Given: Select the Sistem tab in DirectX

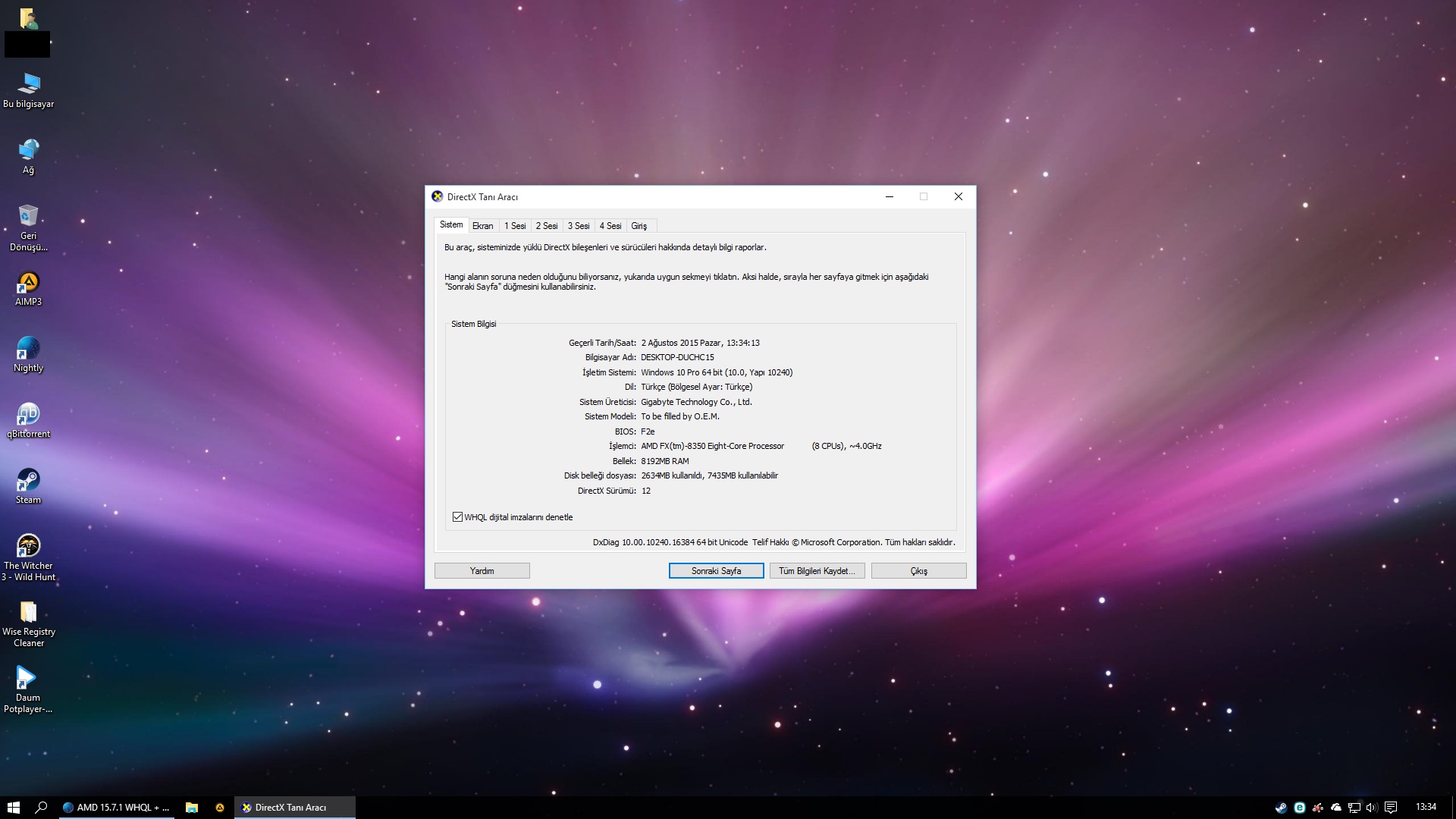Looking at the screenshot, I should pos(452,225).
